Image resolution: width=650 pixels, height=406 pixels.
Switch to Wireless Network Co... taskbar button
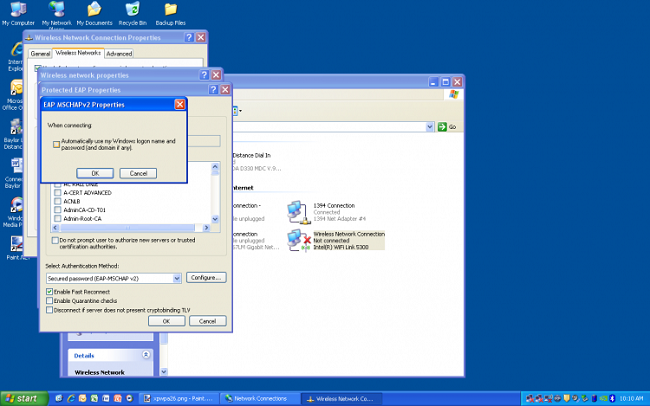[x=341, y=399]
